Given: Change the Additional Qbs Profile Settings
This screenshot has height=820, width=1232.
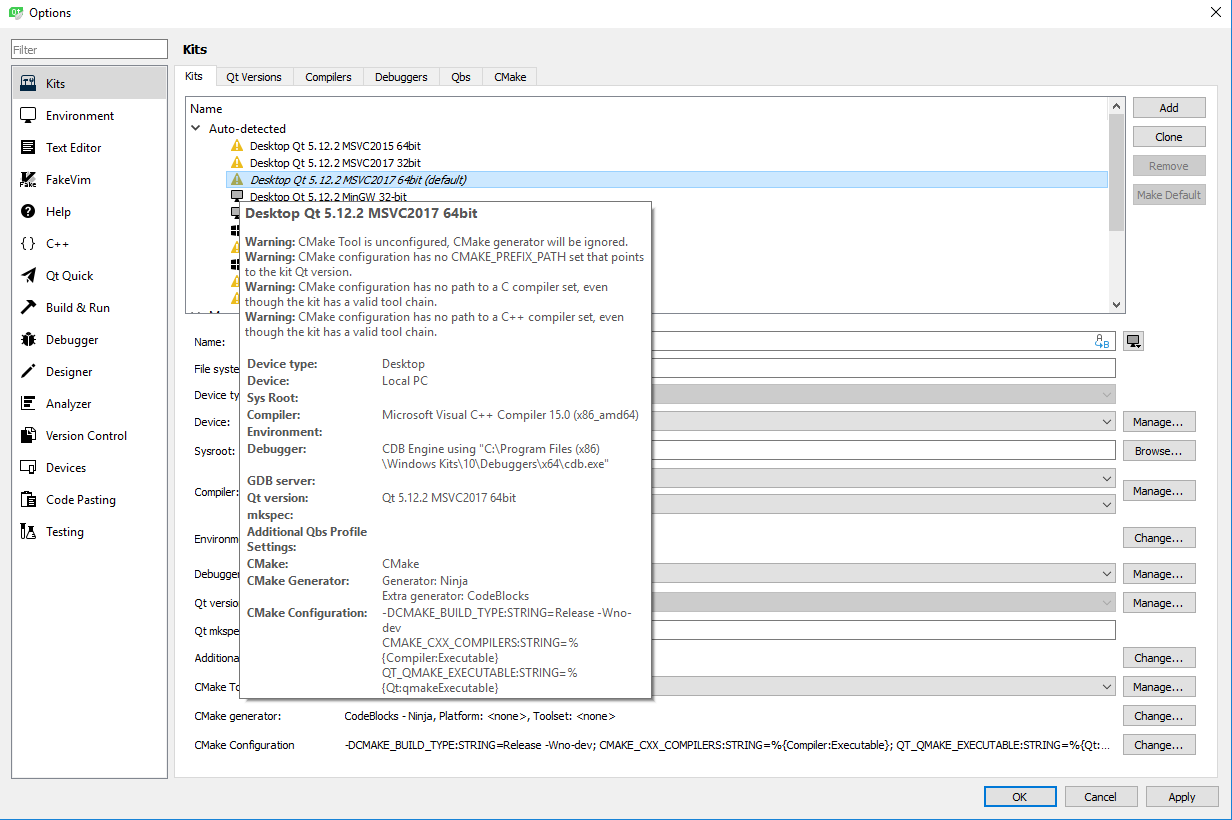Looking at the screenshot, I should [1159, 658].
